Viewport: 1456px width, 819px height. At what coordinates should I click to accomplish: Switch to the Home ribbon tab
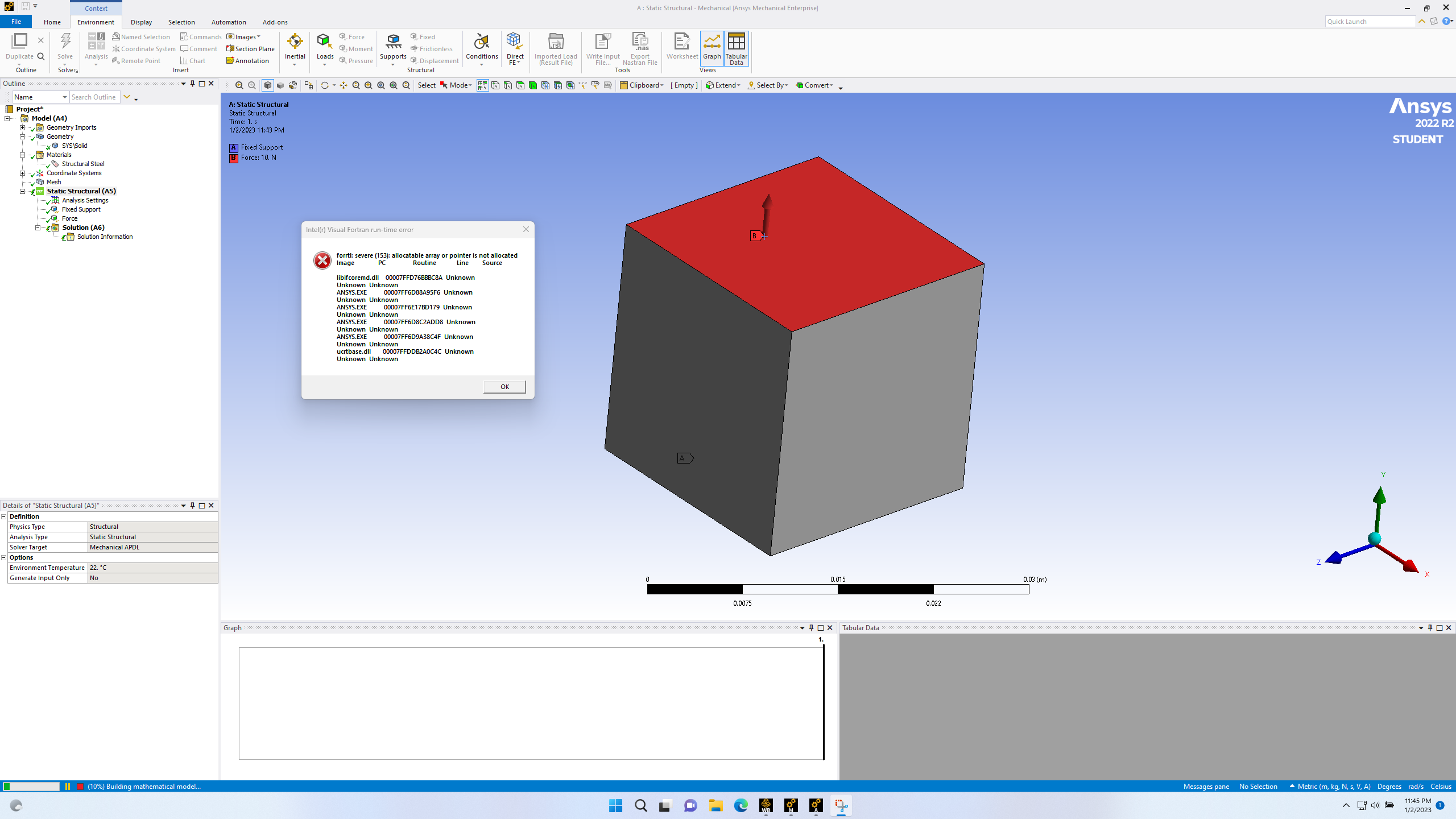point(52,22)
